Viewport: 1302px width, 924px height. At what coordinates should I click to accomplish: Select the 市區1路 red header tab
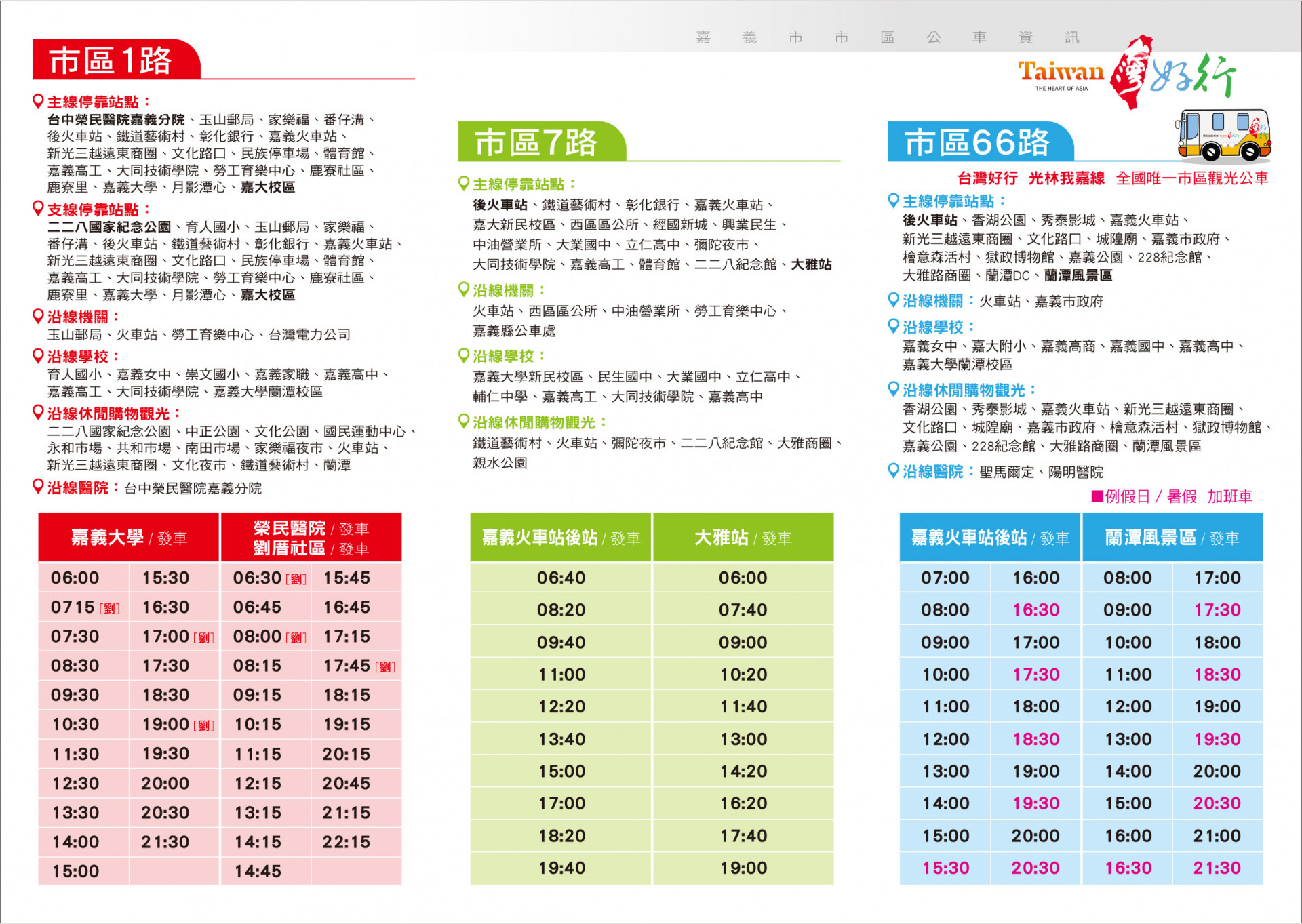click(x=112, y=60)
